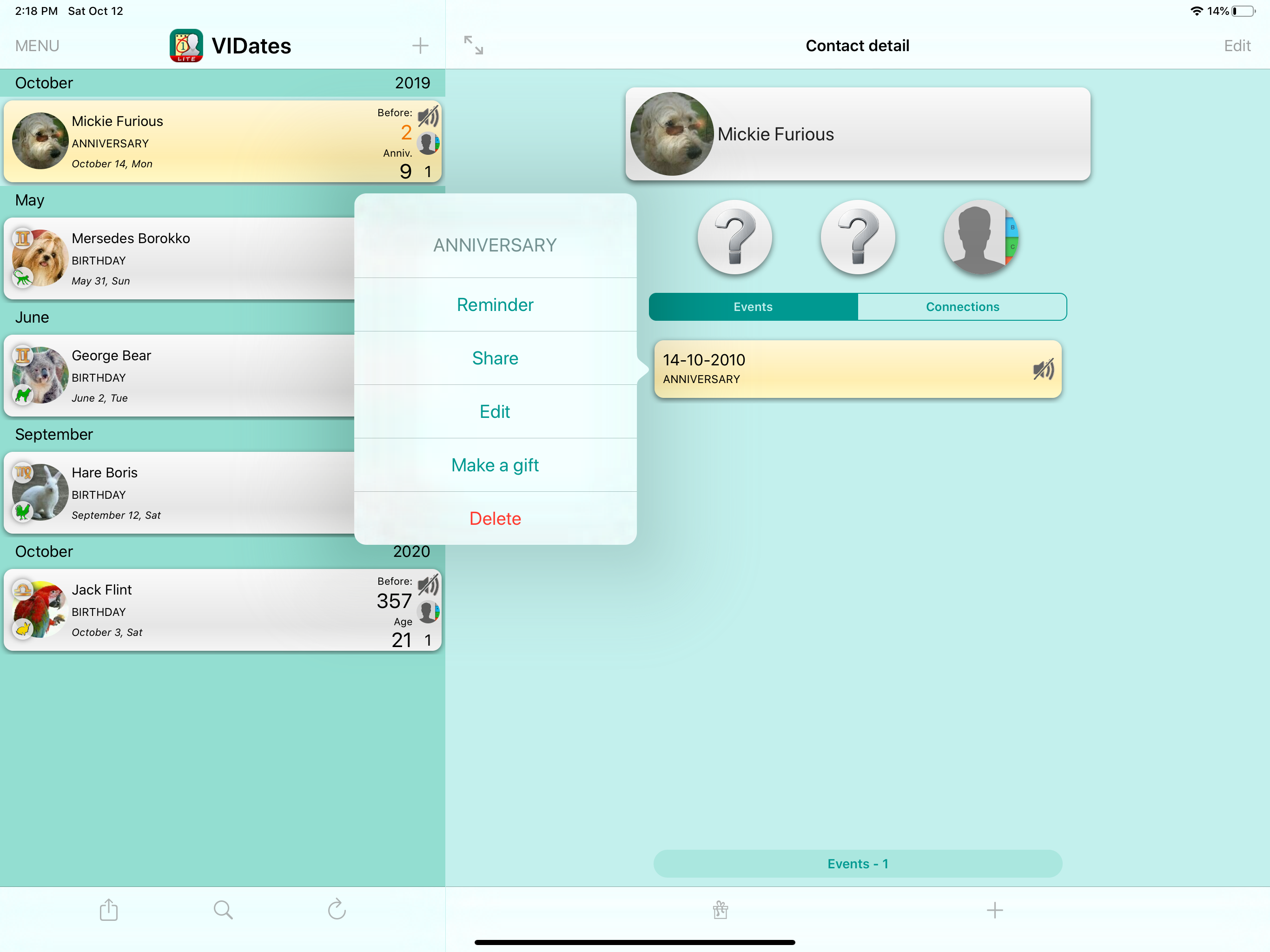This screenshot has width=1270, height=952.
Task: Tap Gemini zodiac badge on George Bear
Action: (x=22, y=356)
